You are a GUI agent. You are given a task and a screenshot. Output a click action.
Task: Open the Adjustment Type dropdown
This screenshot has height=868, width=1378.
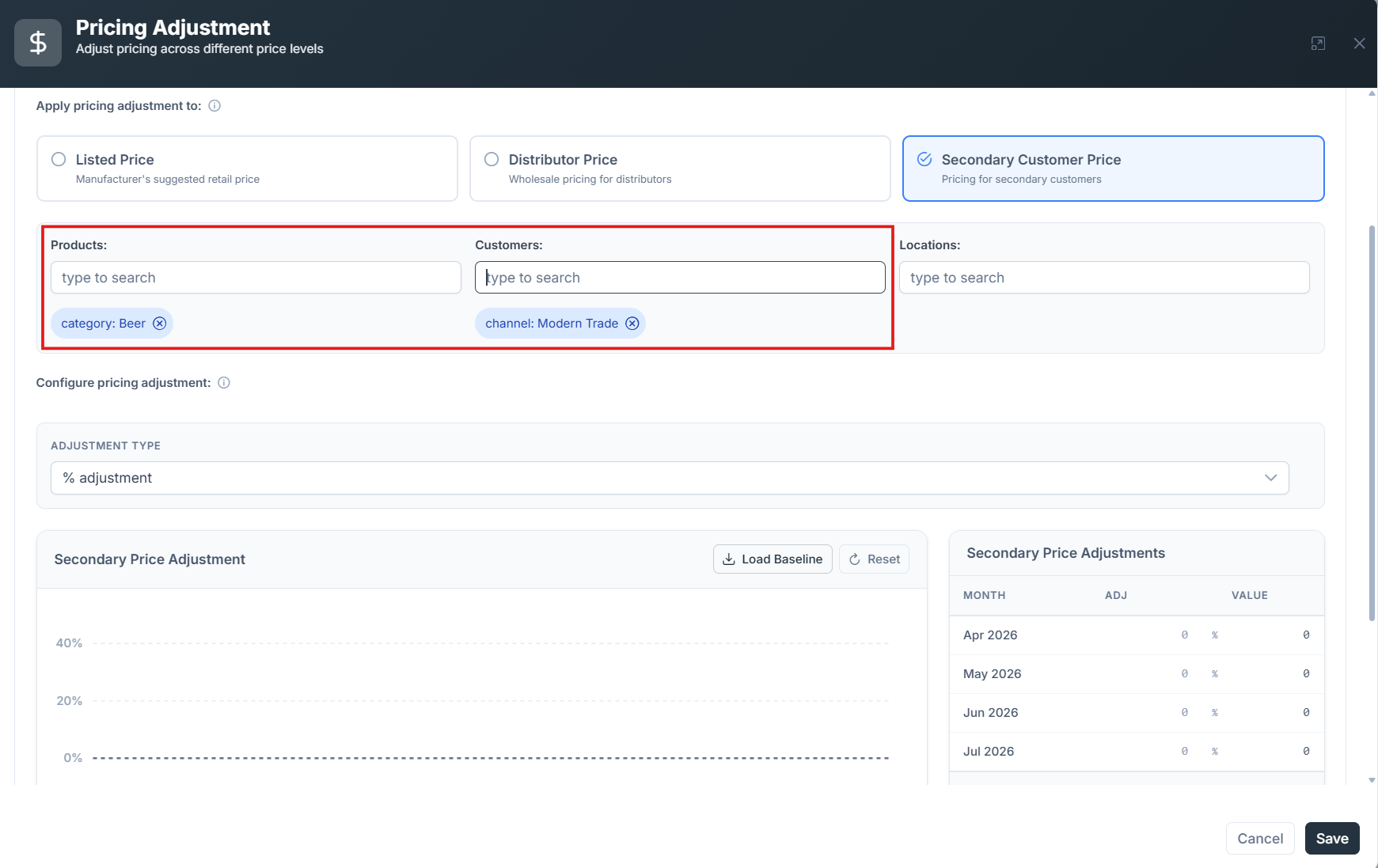point(670,478)
